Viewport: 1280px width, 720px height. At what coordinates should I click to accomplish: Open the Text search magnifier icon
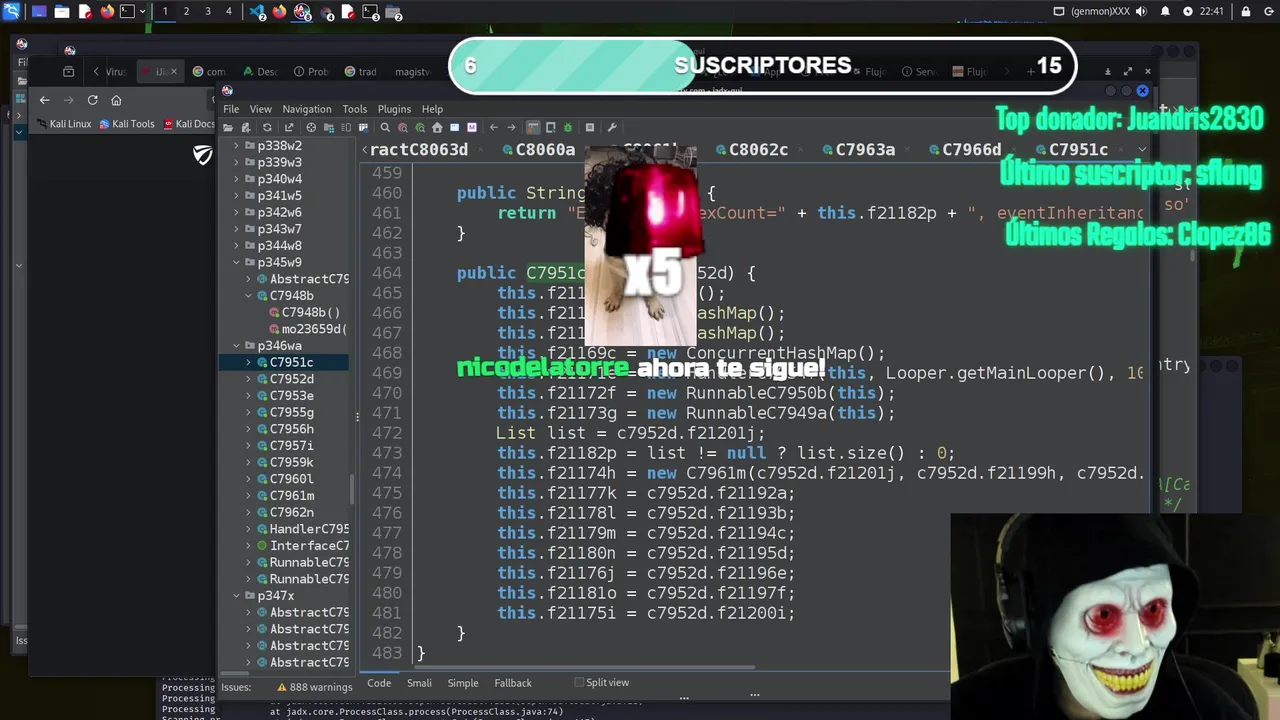(x=385, y=127)
